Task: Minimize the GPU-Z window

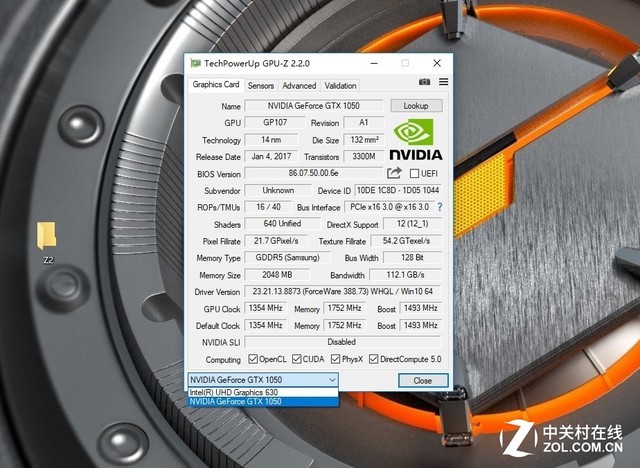Action: pos(374,63)
